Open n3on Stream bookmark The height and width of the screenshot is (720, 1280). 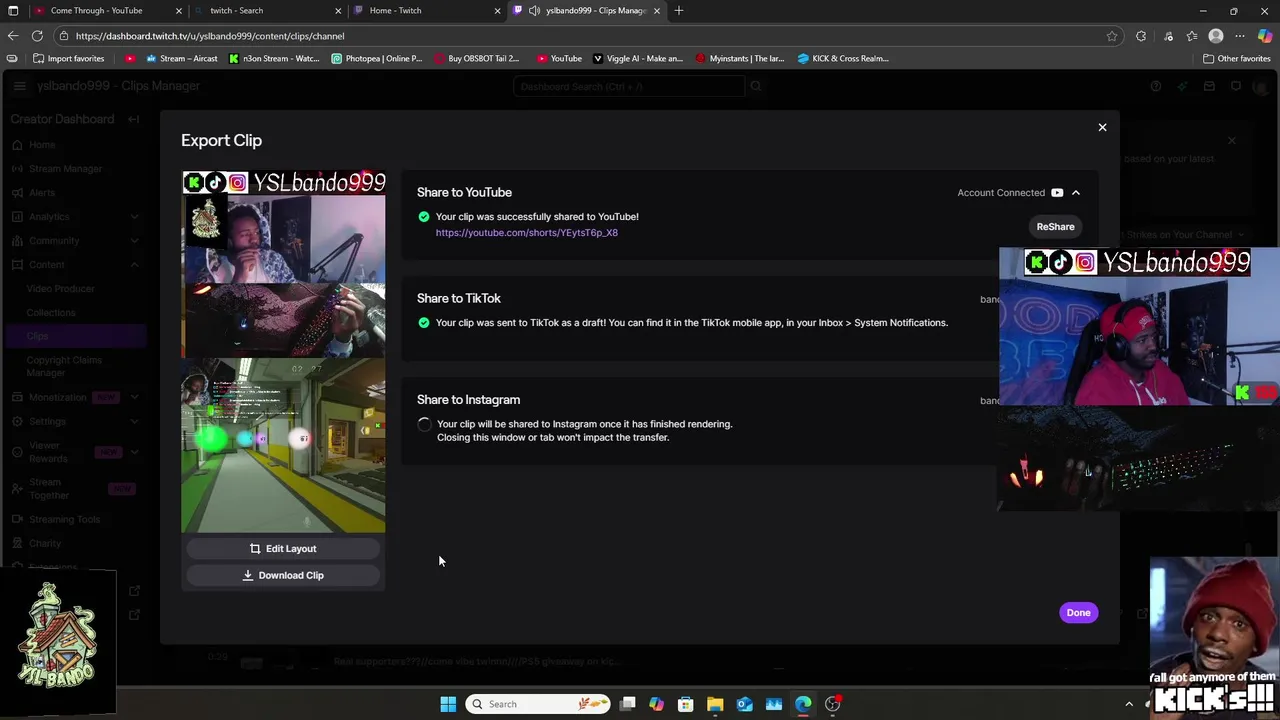pyautogui.click(x=273, y=58)
